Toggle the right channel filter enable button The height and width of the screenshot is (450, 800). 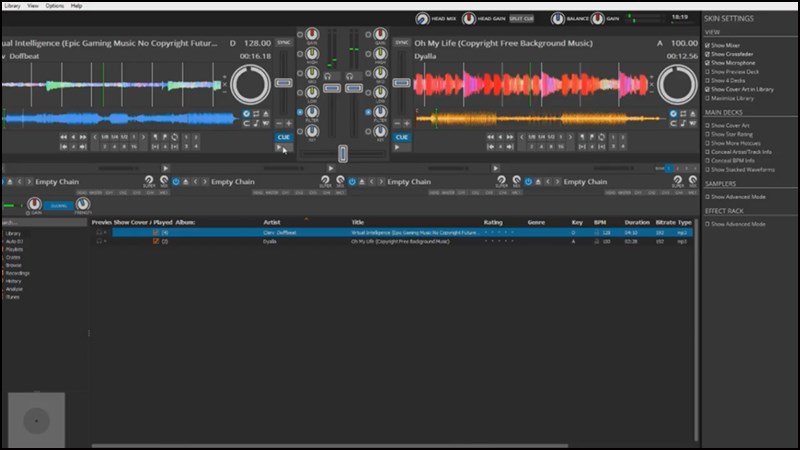point(368,112)
